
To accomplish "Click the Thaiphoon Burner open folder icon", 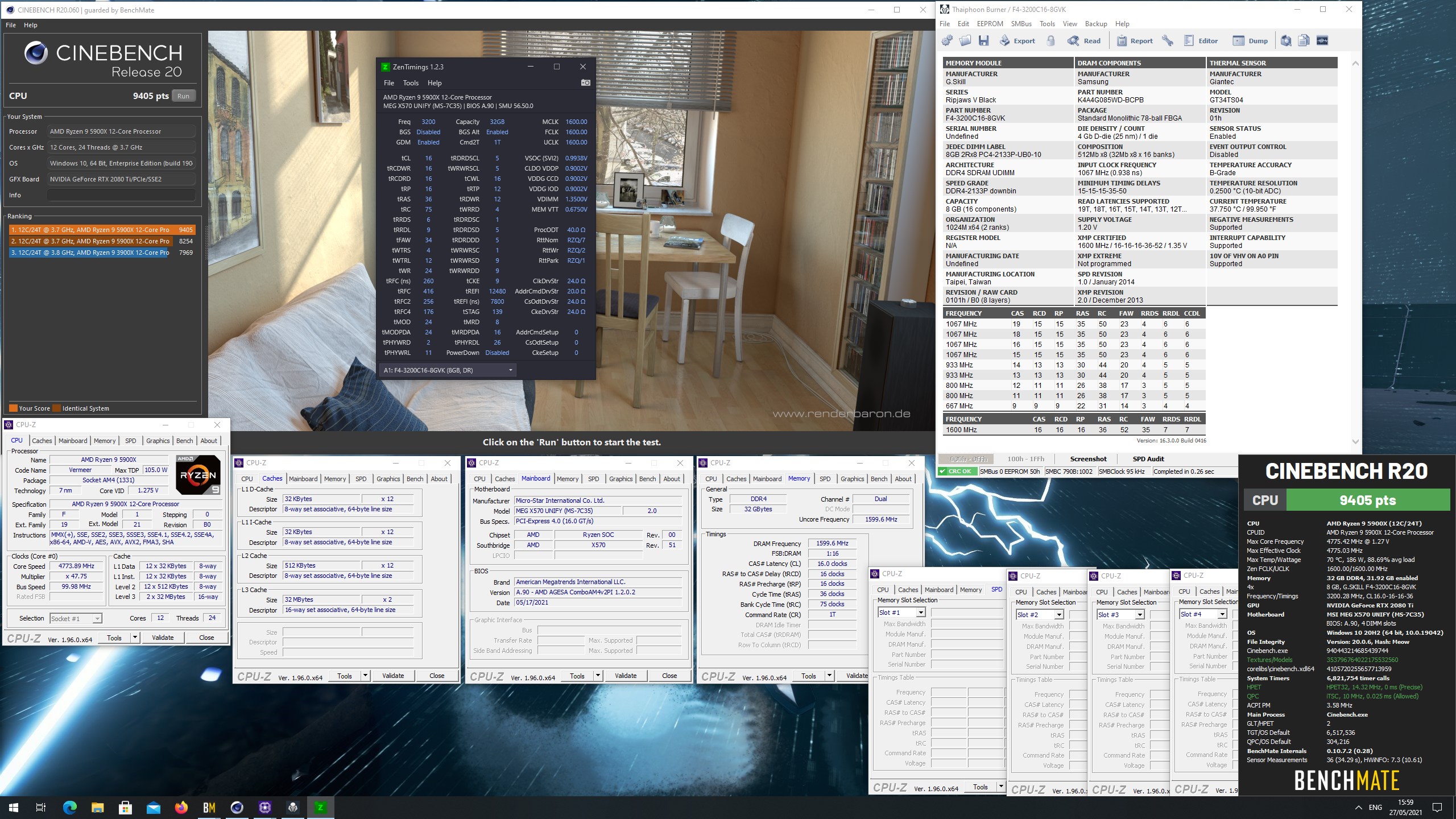I will coord(965,40).
